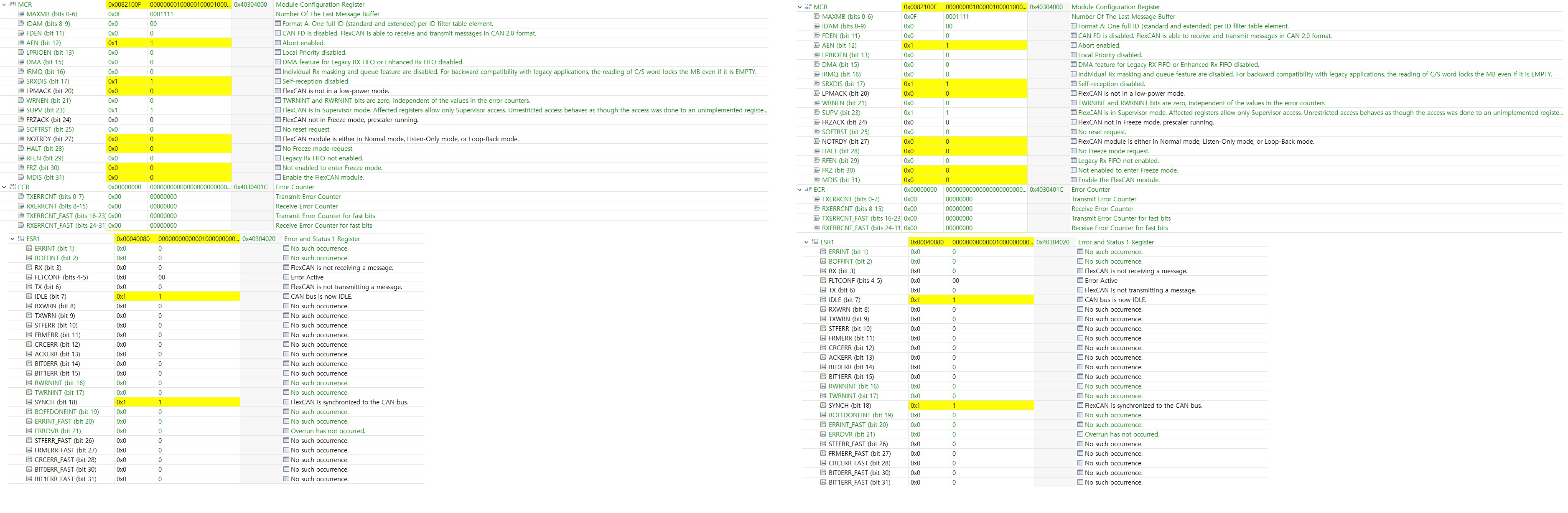Collapse the ESR1 register in the right panel
Viewport: 1568px width, 513px height.
point(806,242)
